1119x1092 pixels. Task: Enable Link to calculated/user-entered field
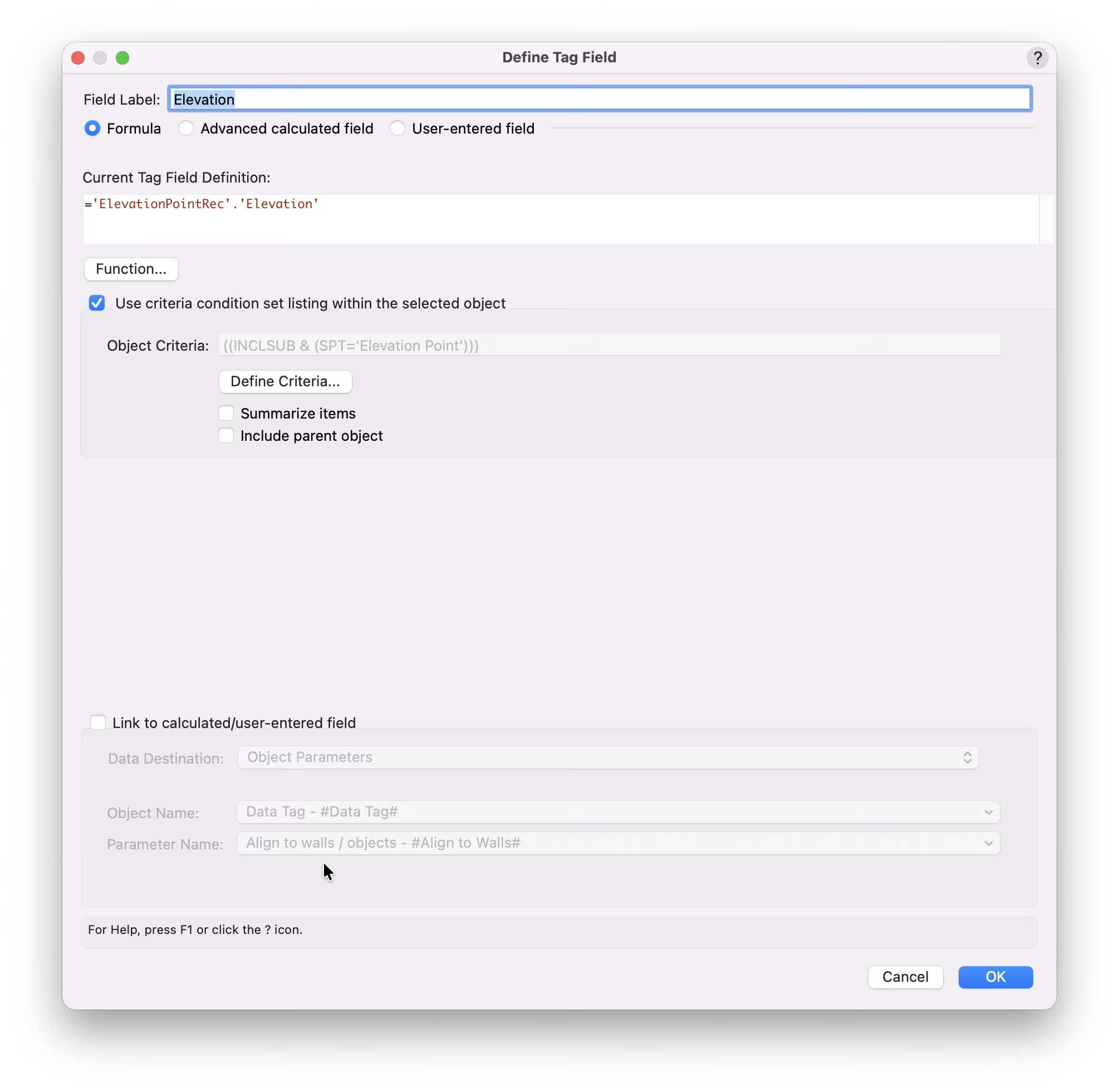98,722
